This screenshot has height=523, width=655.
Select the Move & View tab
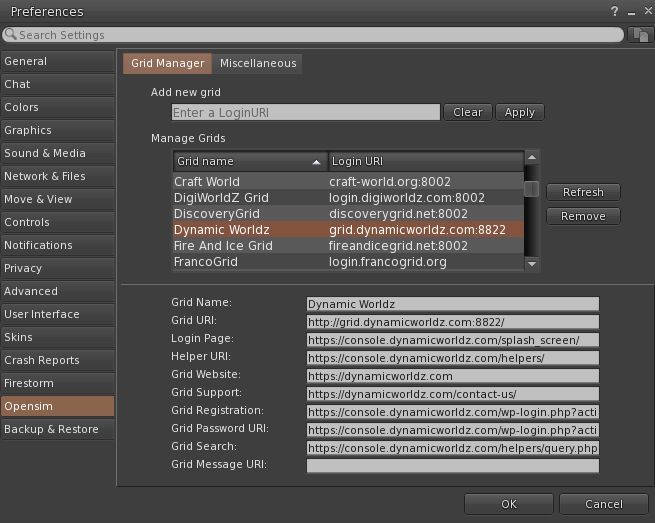[58, 199]
